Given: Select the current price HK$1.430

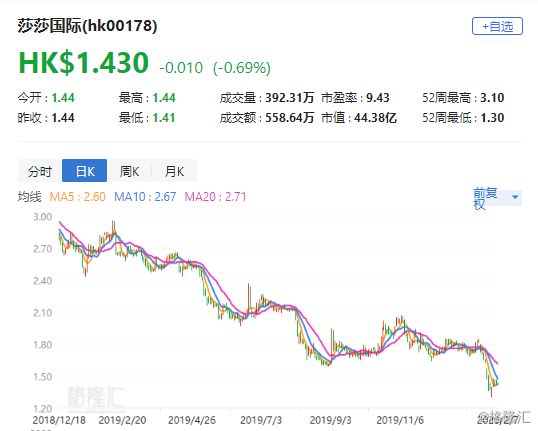Looking at the screenshot, I should click(84, 62).
